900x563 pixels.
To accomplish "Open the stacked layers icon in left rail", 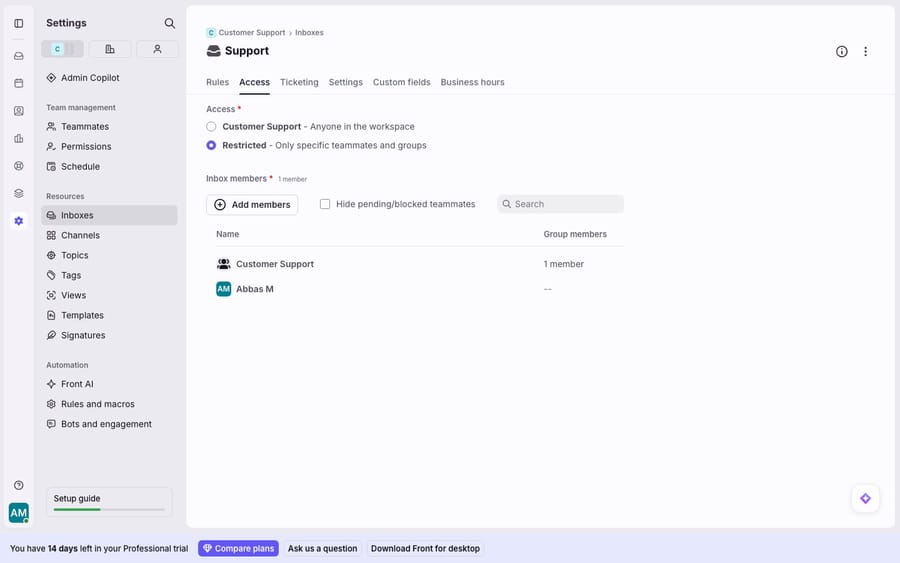I will [18, 193].
